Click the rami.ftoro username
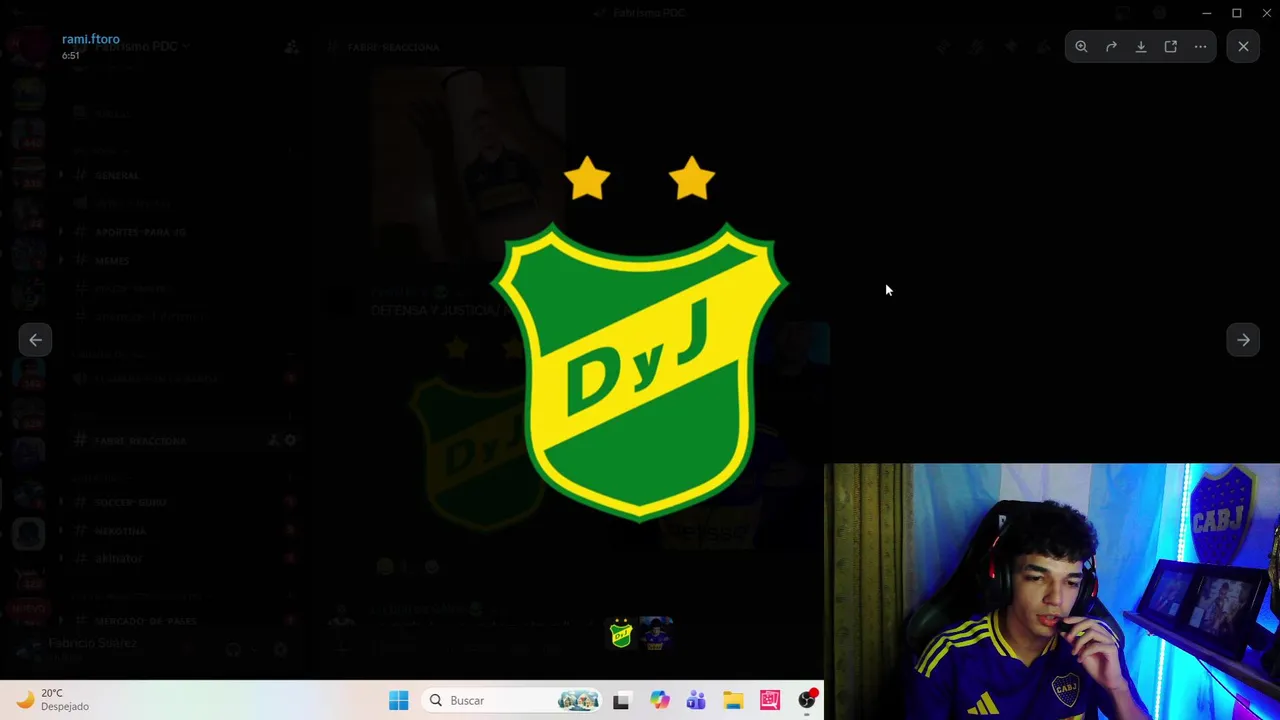Image resolution: width=1280 pixels, height=720 pixels. coord(90,39)
